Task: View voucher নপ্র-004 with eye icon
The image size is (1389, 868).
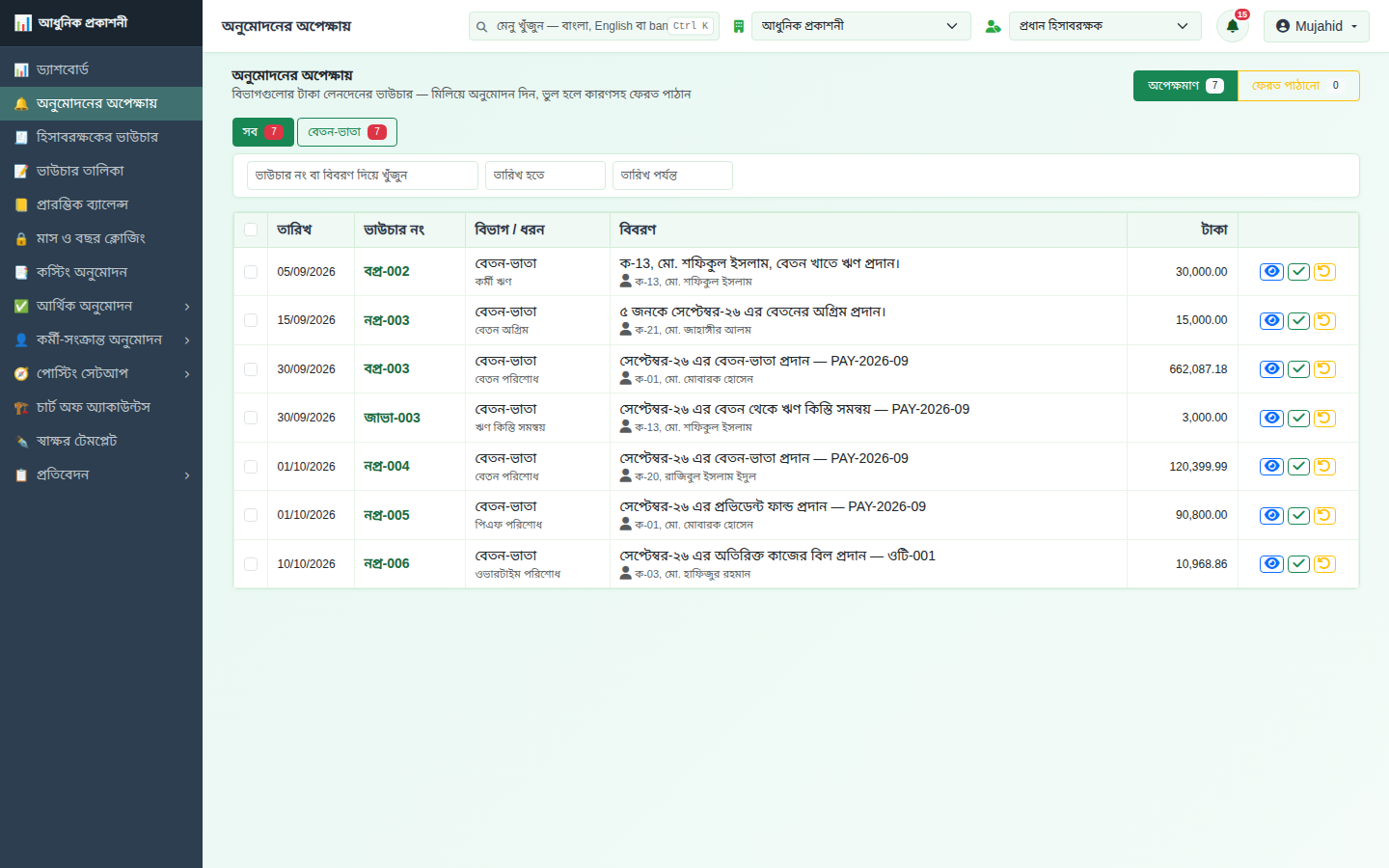Action: click(1271, 467)
